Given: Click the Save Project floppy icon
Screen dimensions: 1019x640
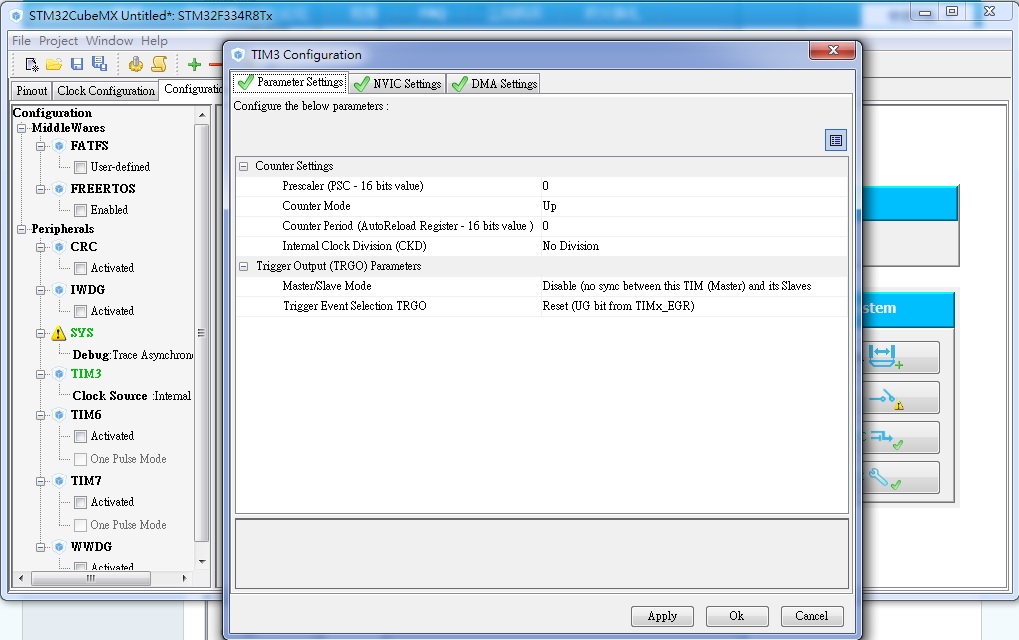Looking at the screenshot, I should pos(77,64).
